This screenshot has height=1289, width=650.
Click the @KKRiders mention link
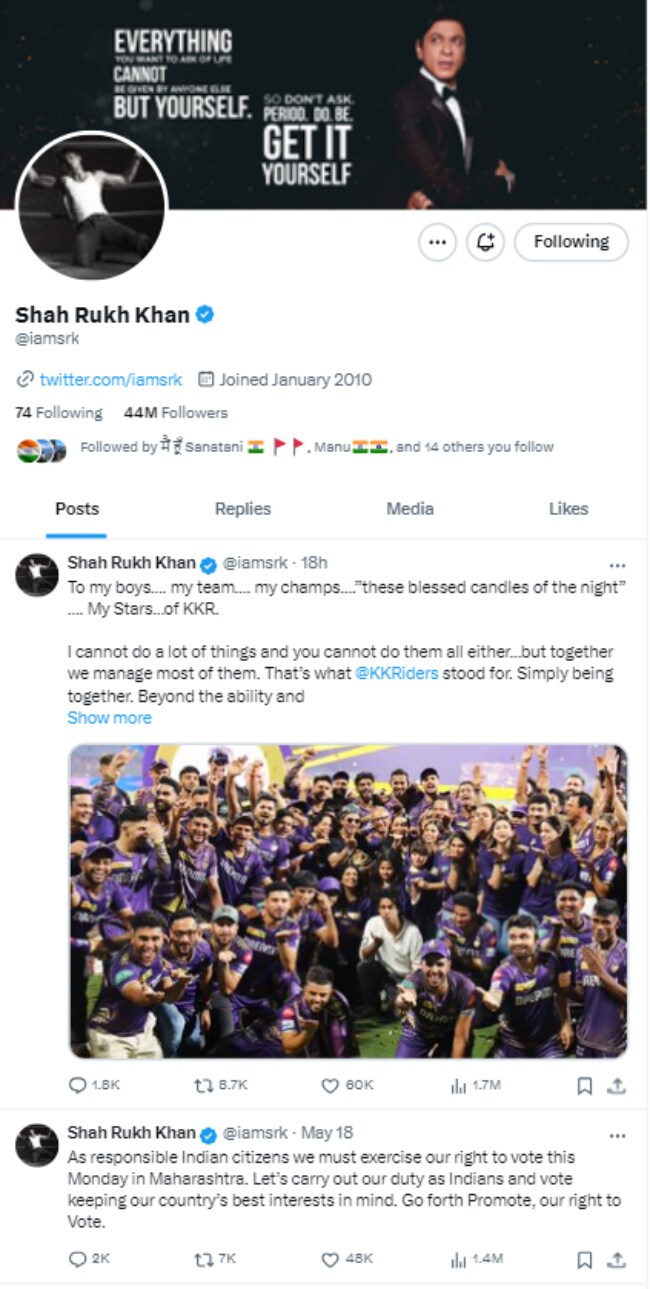397,673
